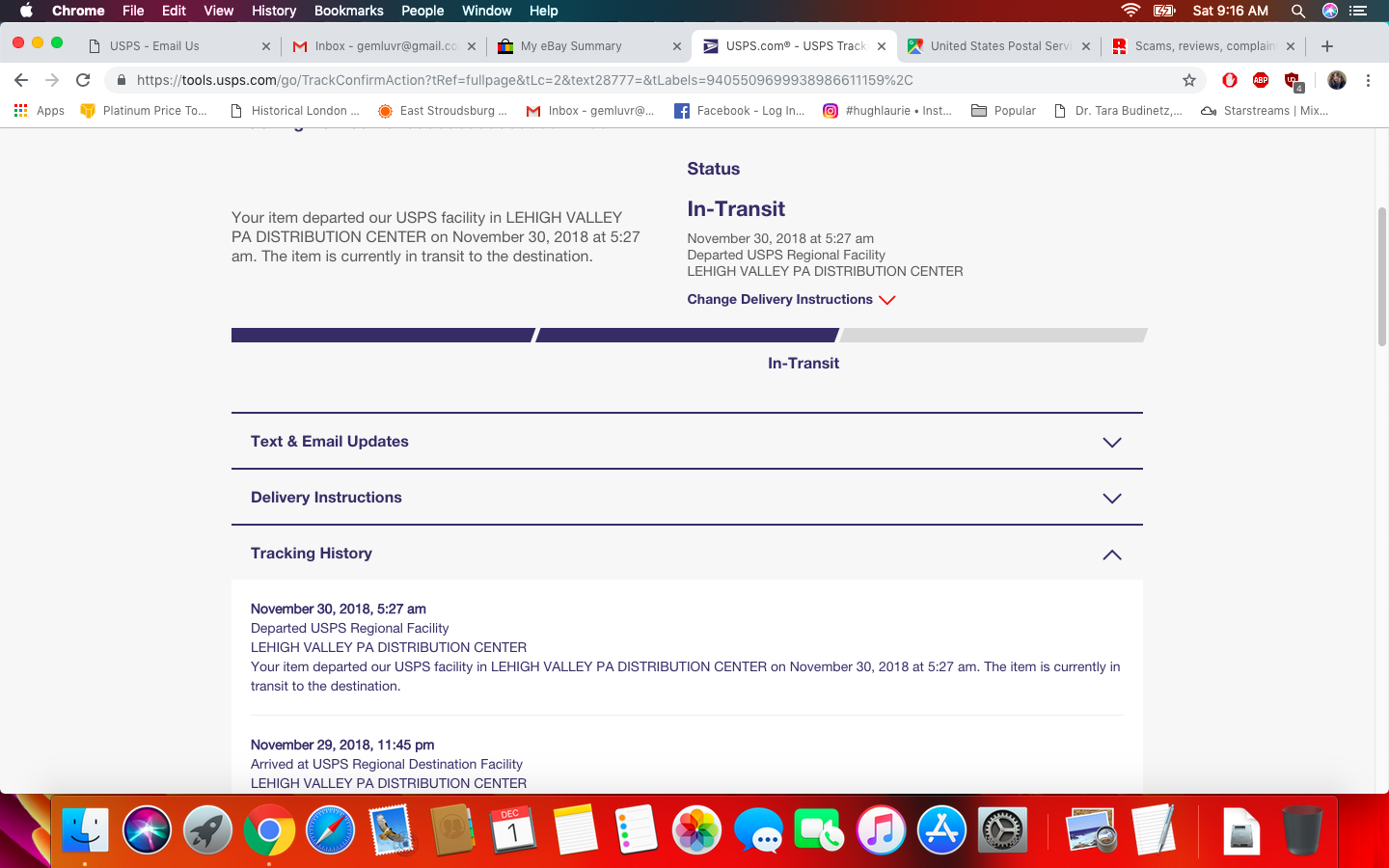Open iTunes music icon in dock
Screen dimensions: 1389x868
click(x=881, y=829)
